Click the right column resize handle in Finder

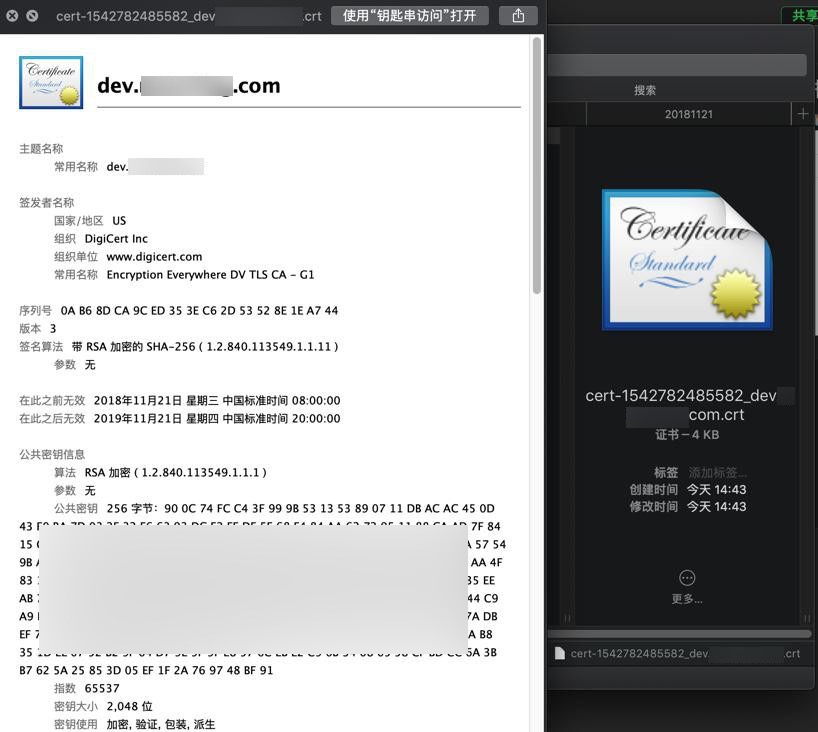tap(807, 619)
